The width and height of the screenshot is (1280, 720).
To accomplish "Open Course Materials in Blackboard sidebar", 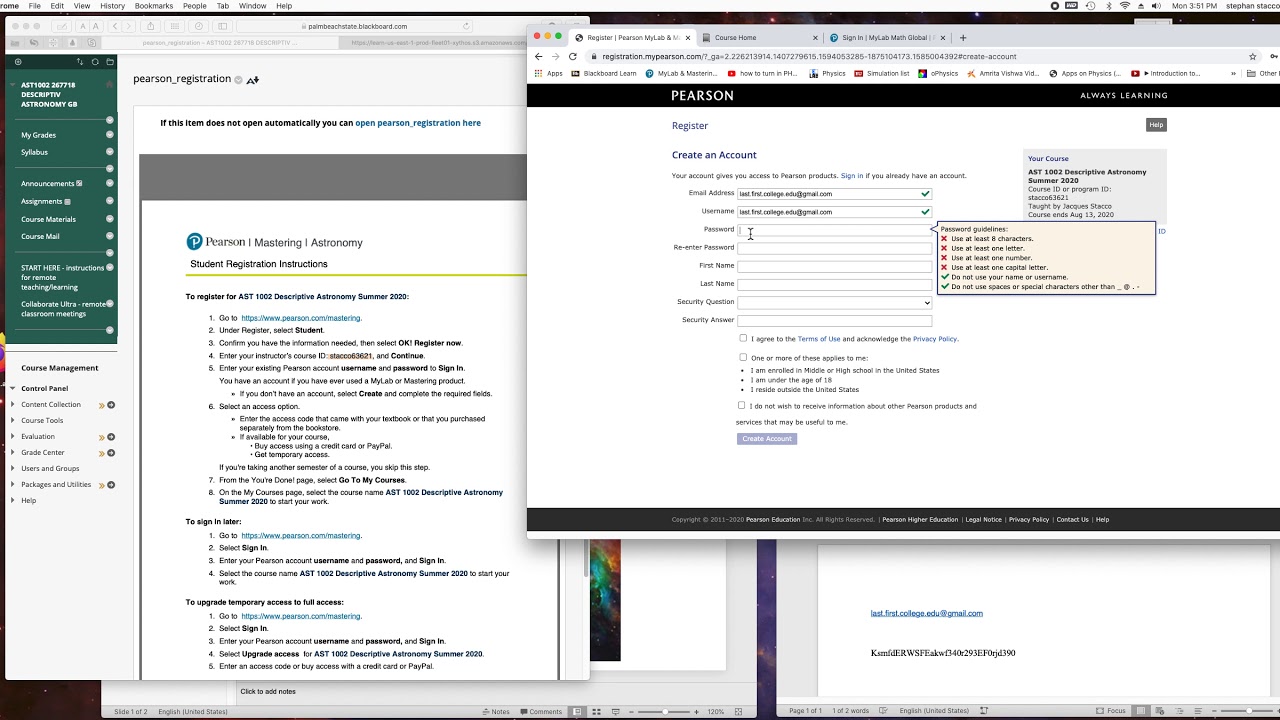I will (x=48, y=219).
